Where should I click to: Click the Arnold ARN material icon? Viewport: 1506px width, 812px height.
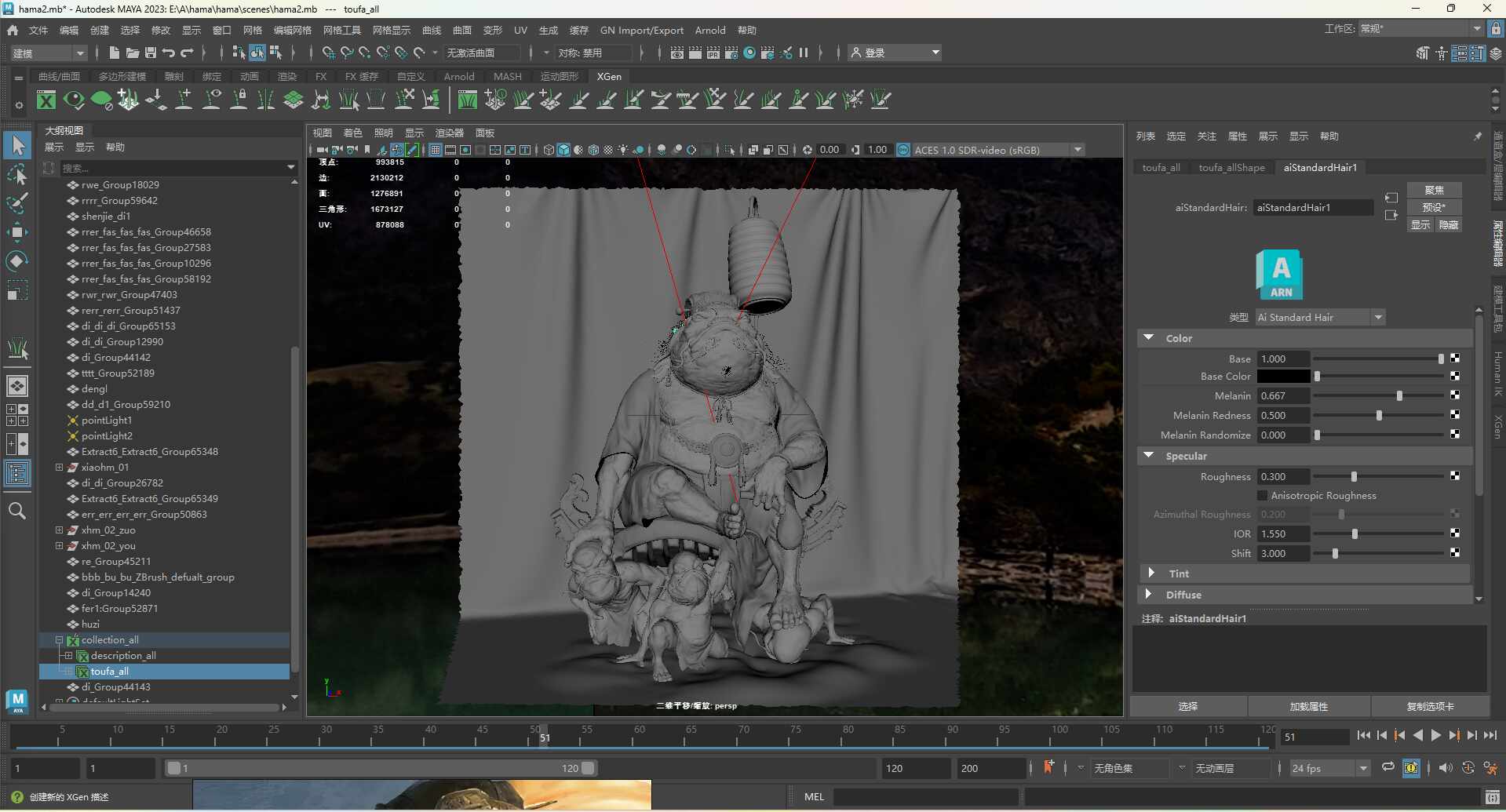(x=1279, y=275)
